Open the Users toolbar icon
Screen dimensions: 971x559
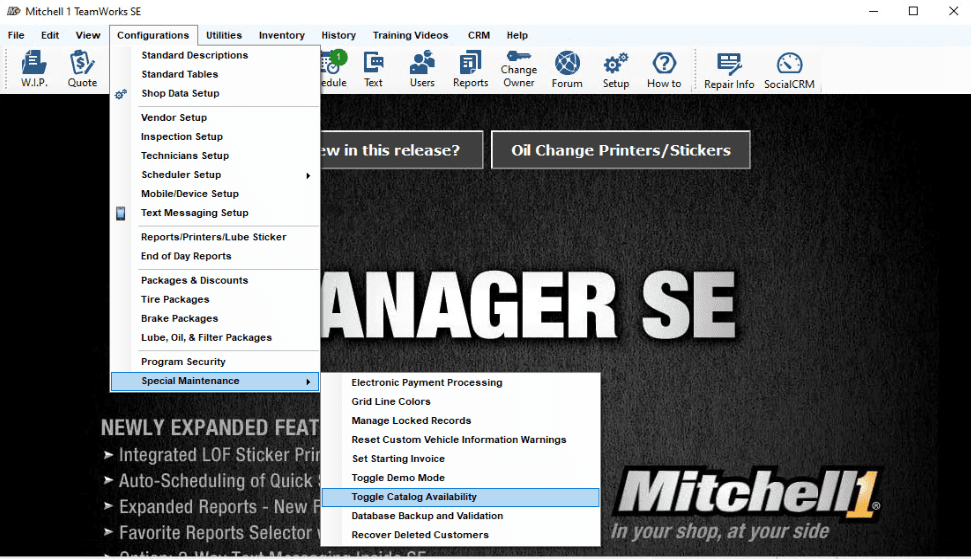coord(422,69)
